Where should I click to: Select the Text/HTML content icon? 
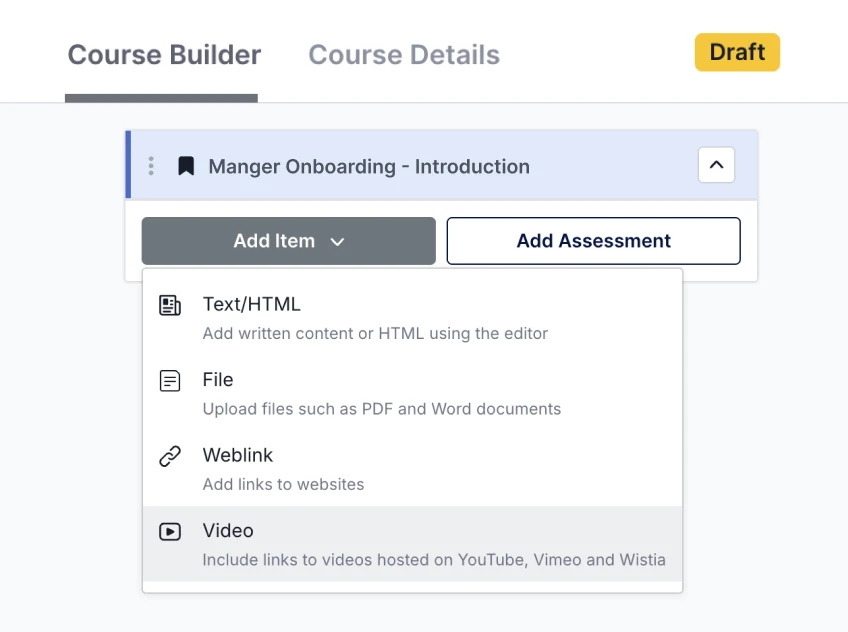coord(170,303)
